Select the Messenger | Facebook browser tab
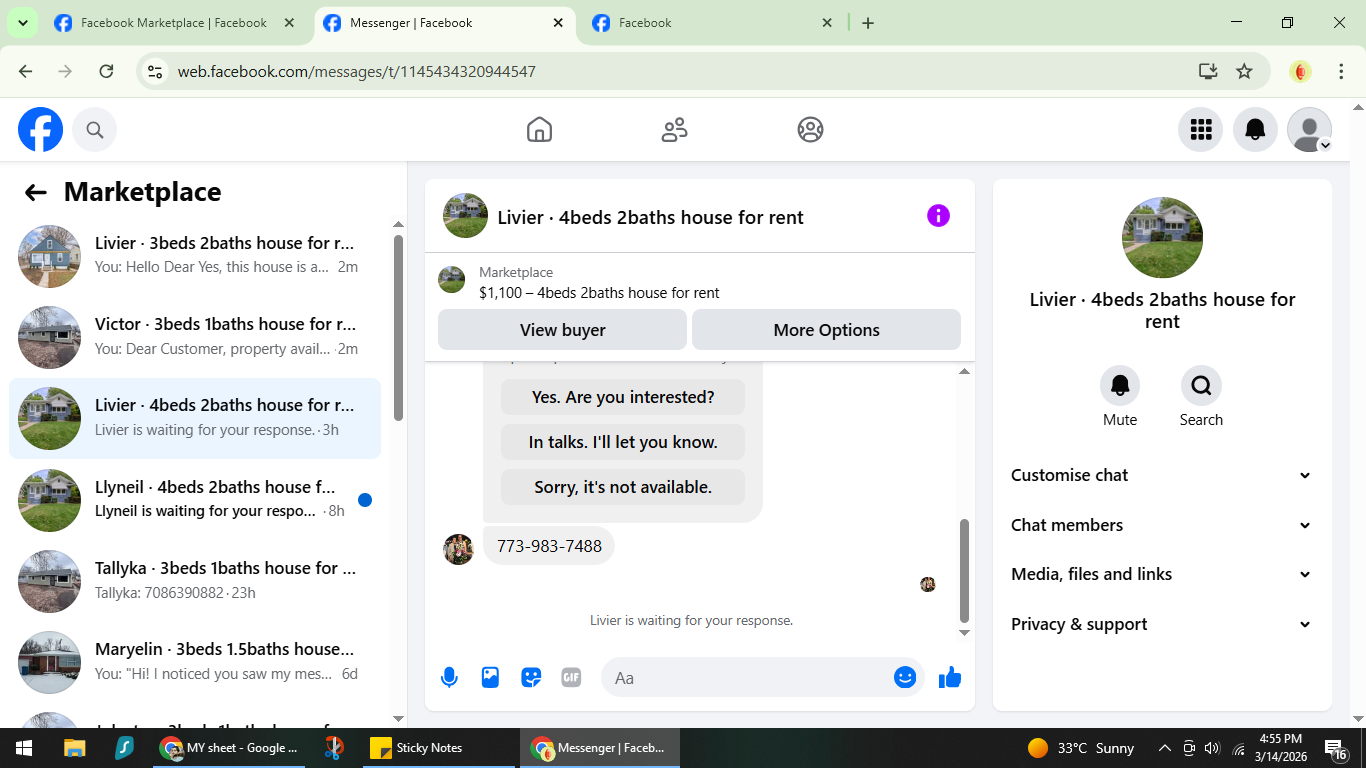 point(445,23)
